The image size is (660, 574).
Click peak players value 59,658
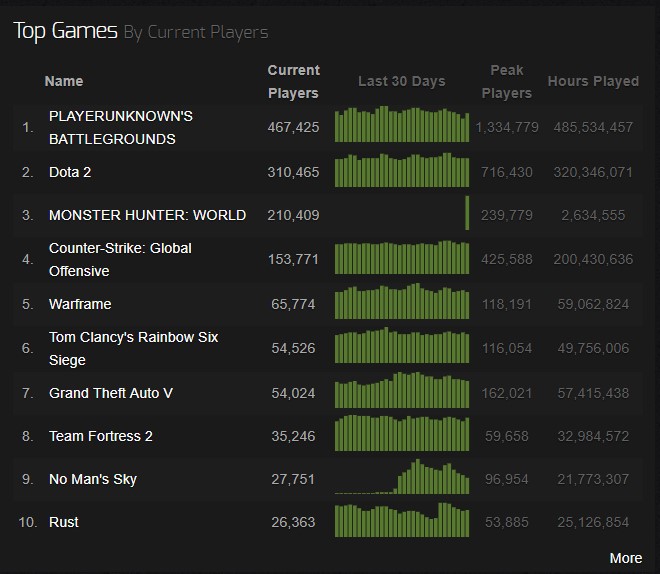[x=507, y=436]
